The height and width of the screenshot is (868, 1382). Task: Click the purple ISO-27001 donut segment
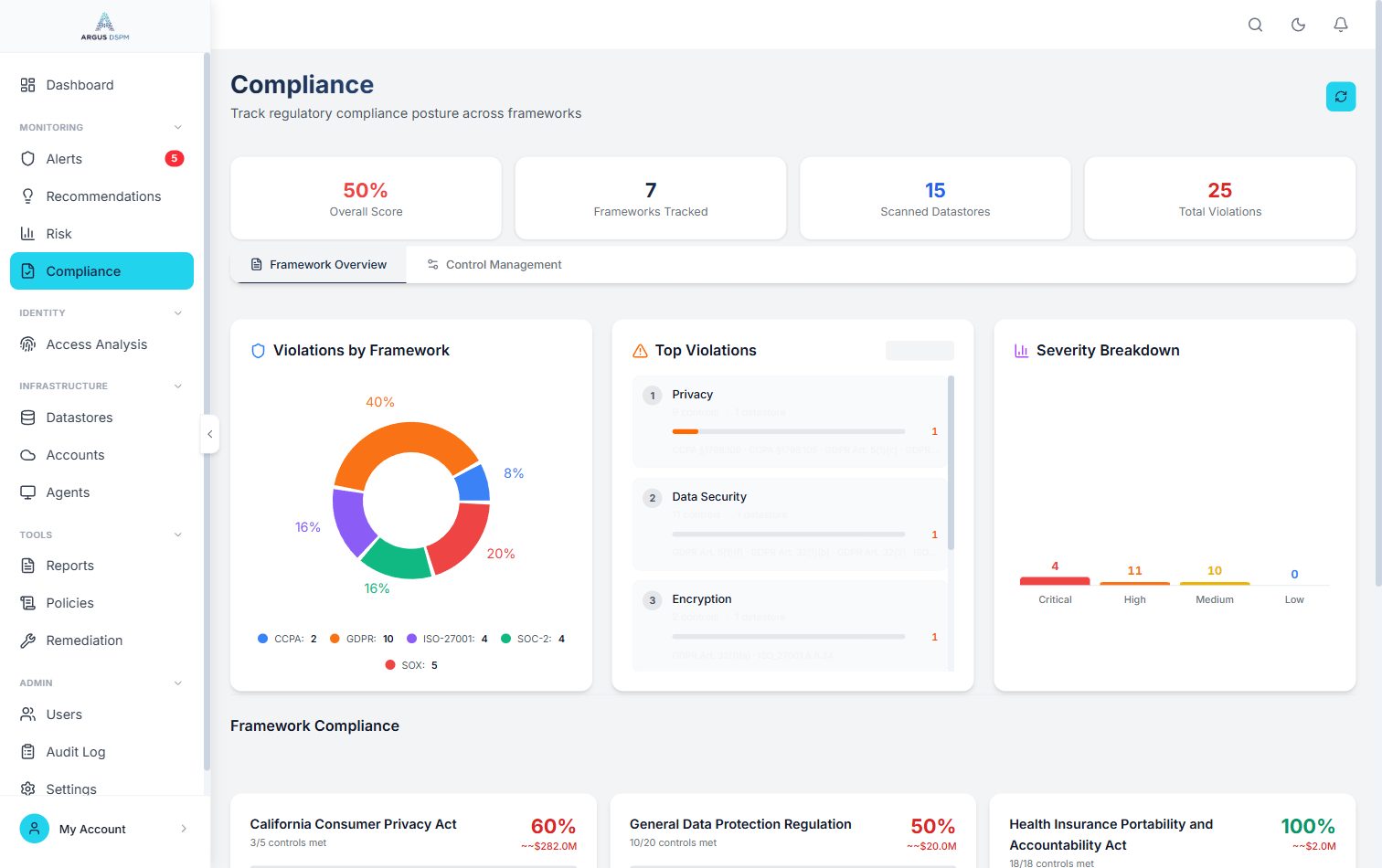[x=352, y=522]
